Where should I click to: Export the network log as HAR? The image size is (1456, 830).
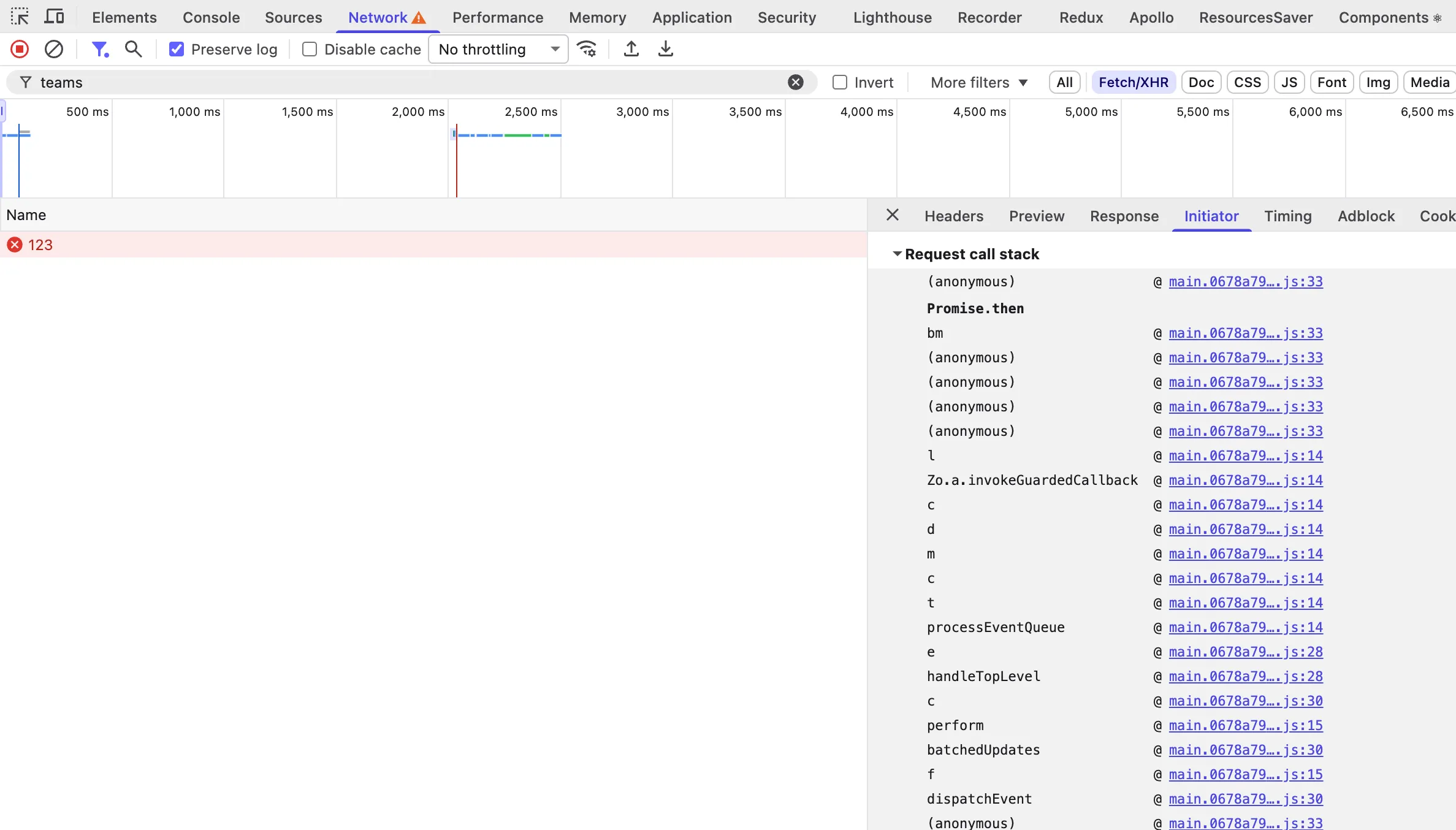(x=666, y=49)
